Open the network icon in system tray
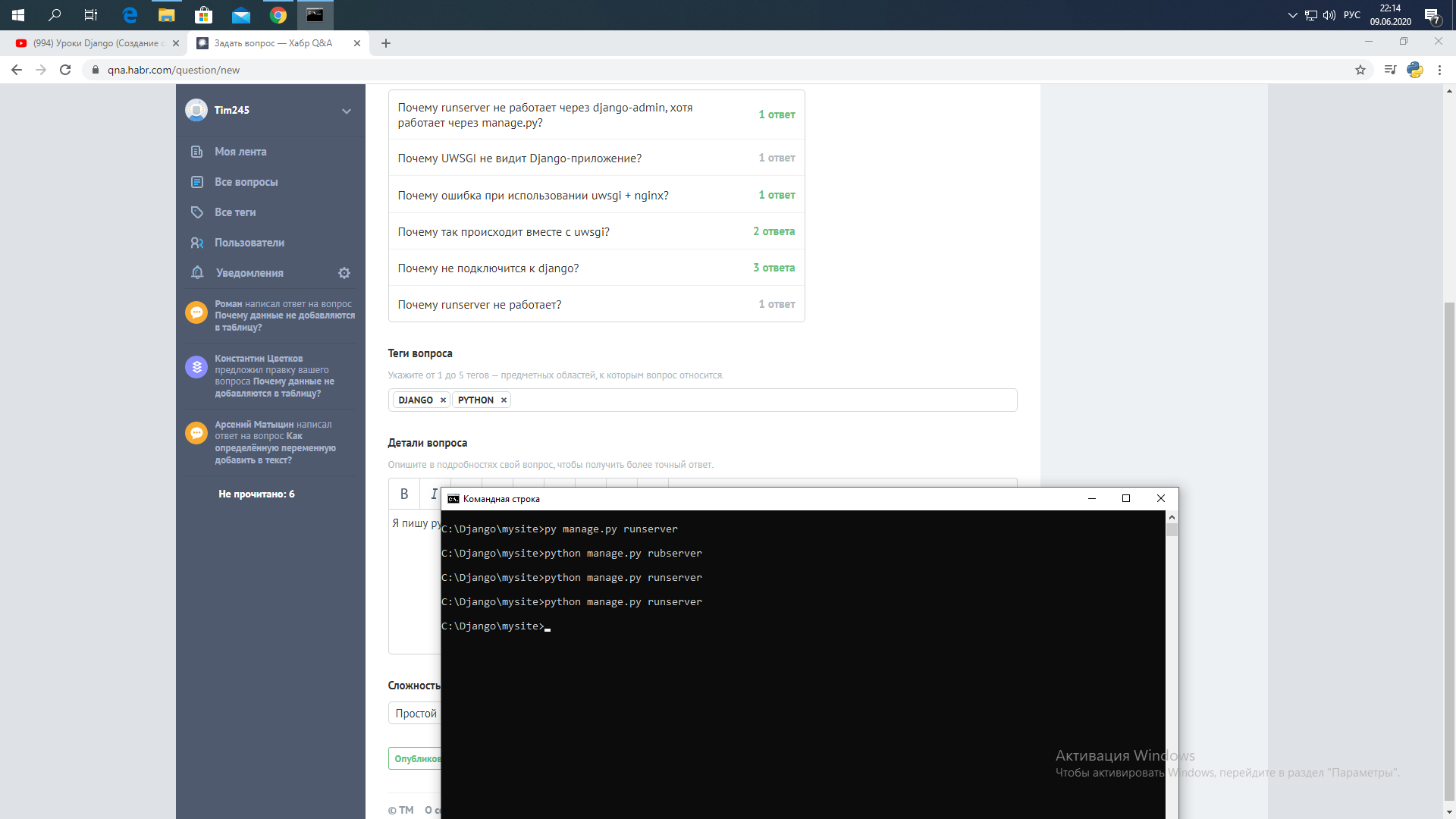The image size is (1456, 819). (x=1310, y=15)
